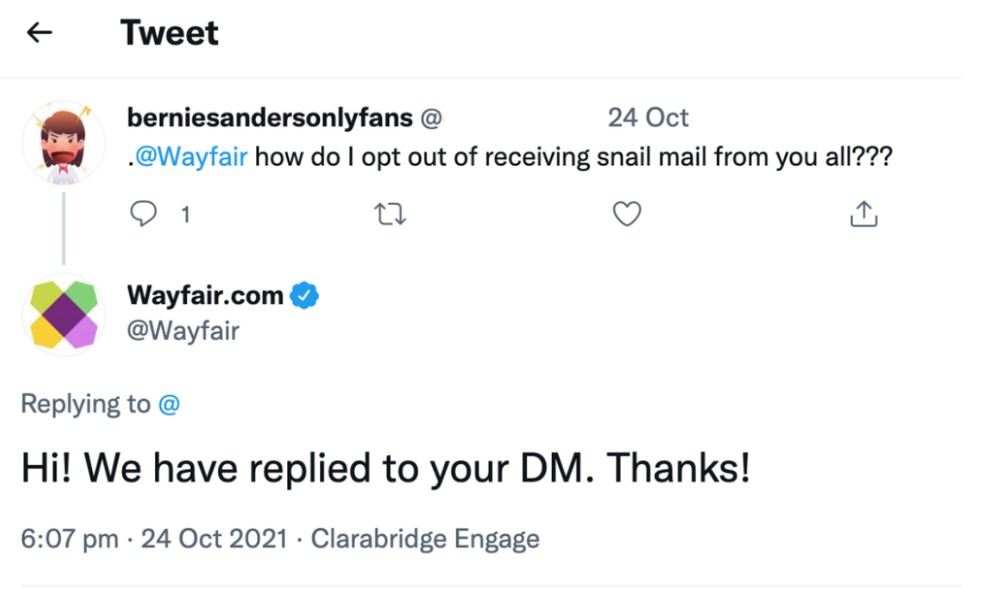
Task: Toggle retweet state for the tweet
Action: (x=390, y=213)
